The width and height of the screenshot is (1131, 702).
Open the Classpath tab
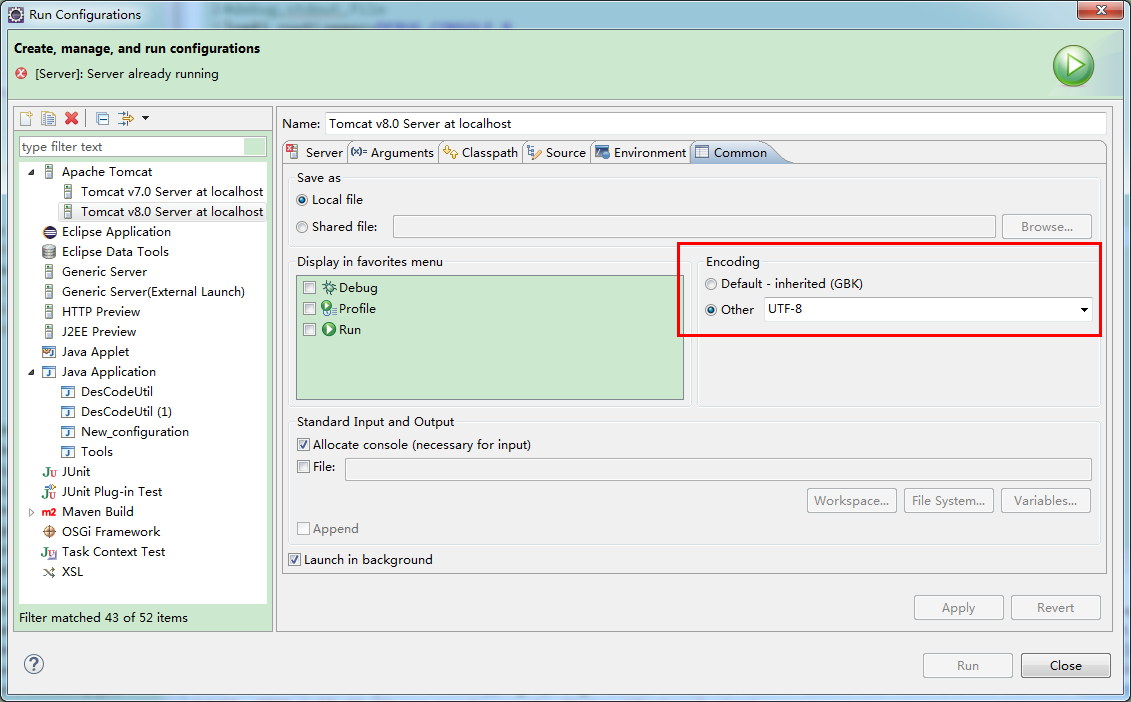click(x=481, y=152)
